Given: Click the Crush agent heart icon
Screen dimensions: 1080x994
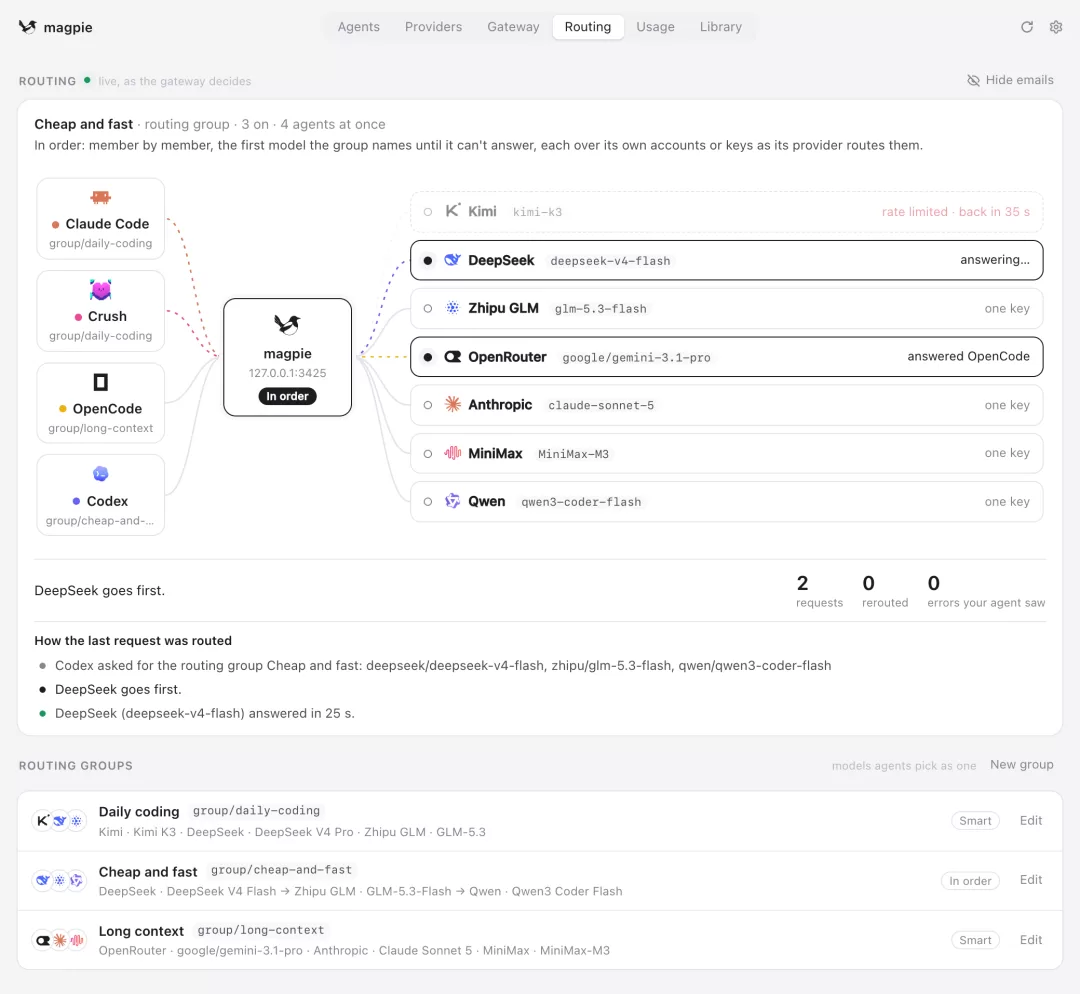Looking at the screenshot, I should click(x=101, y=290).
